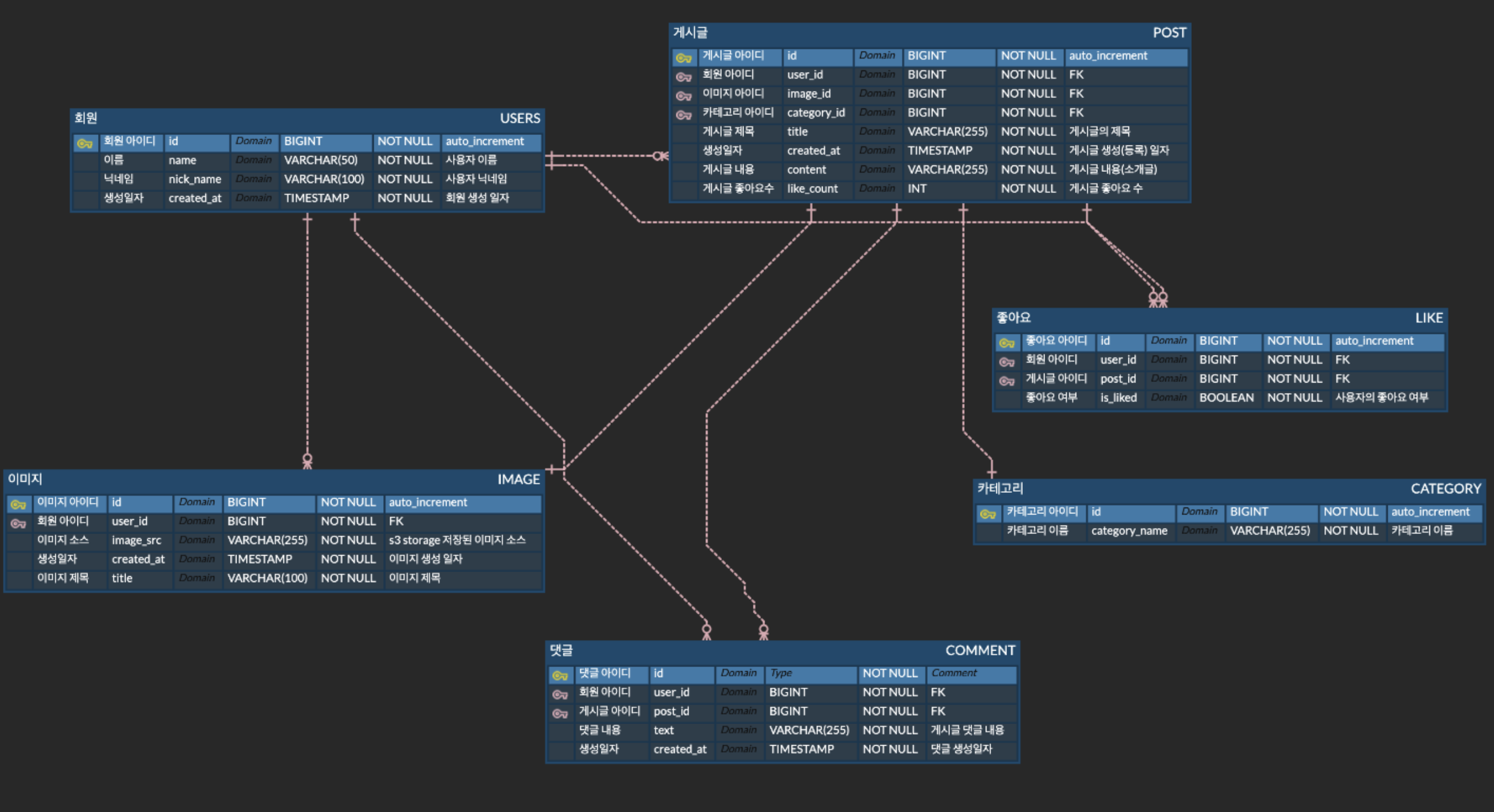Click the foreign key icon beside POST user_id
The height and width of the screenshot is (812, 1494).
(x=684, y=76)
